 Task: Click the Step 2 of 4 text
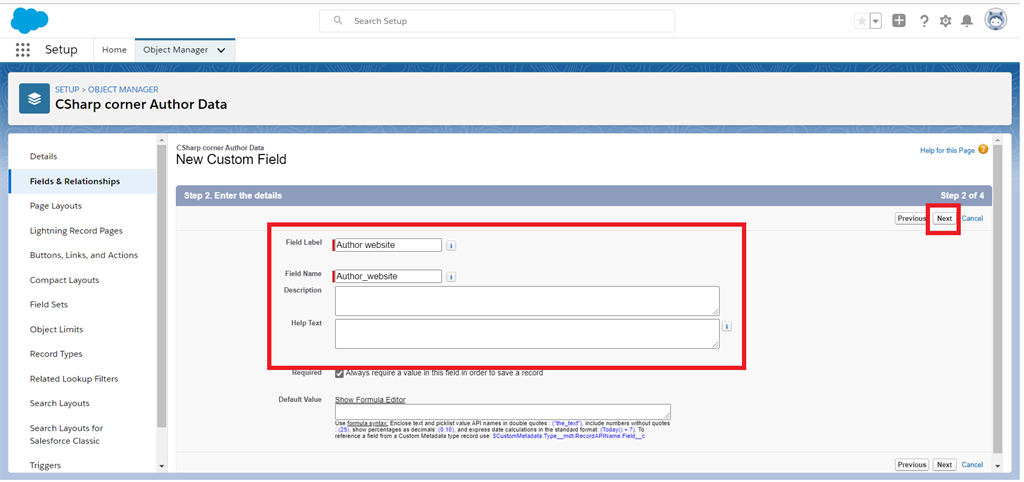(x=962, y=195)
